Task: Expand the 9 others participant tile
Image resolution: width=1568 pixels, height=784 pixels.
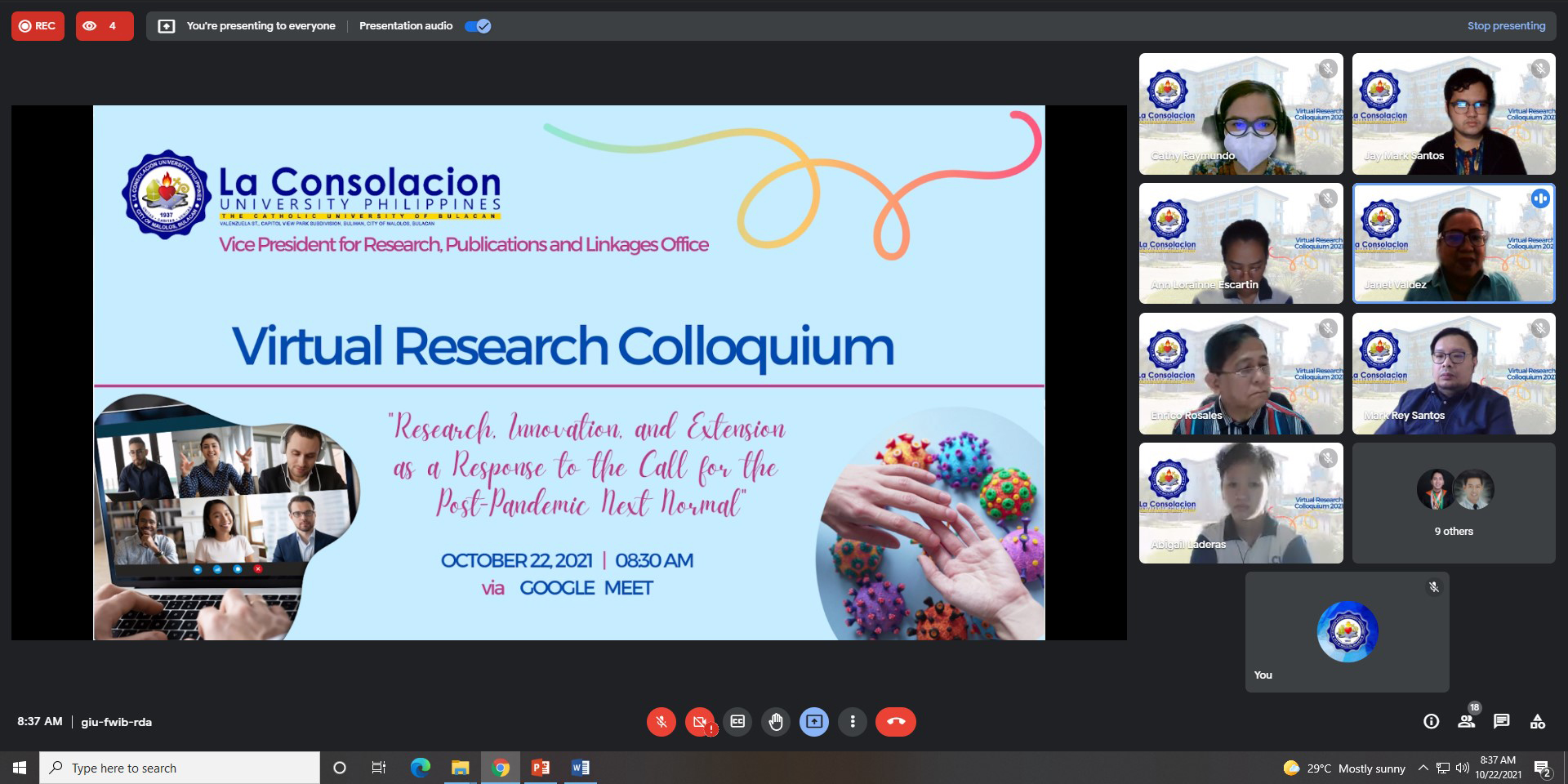Action: 1454,503
